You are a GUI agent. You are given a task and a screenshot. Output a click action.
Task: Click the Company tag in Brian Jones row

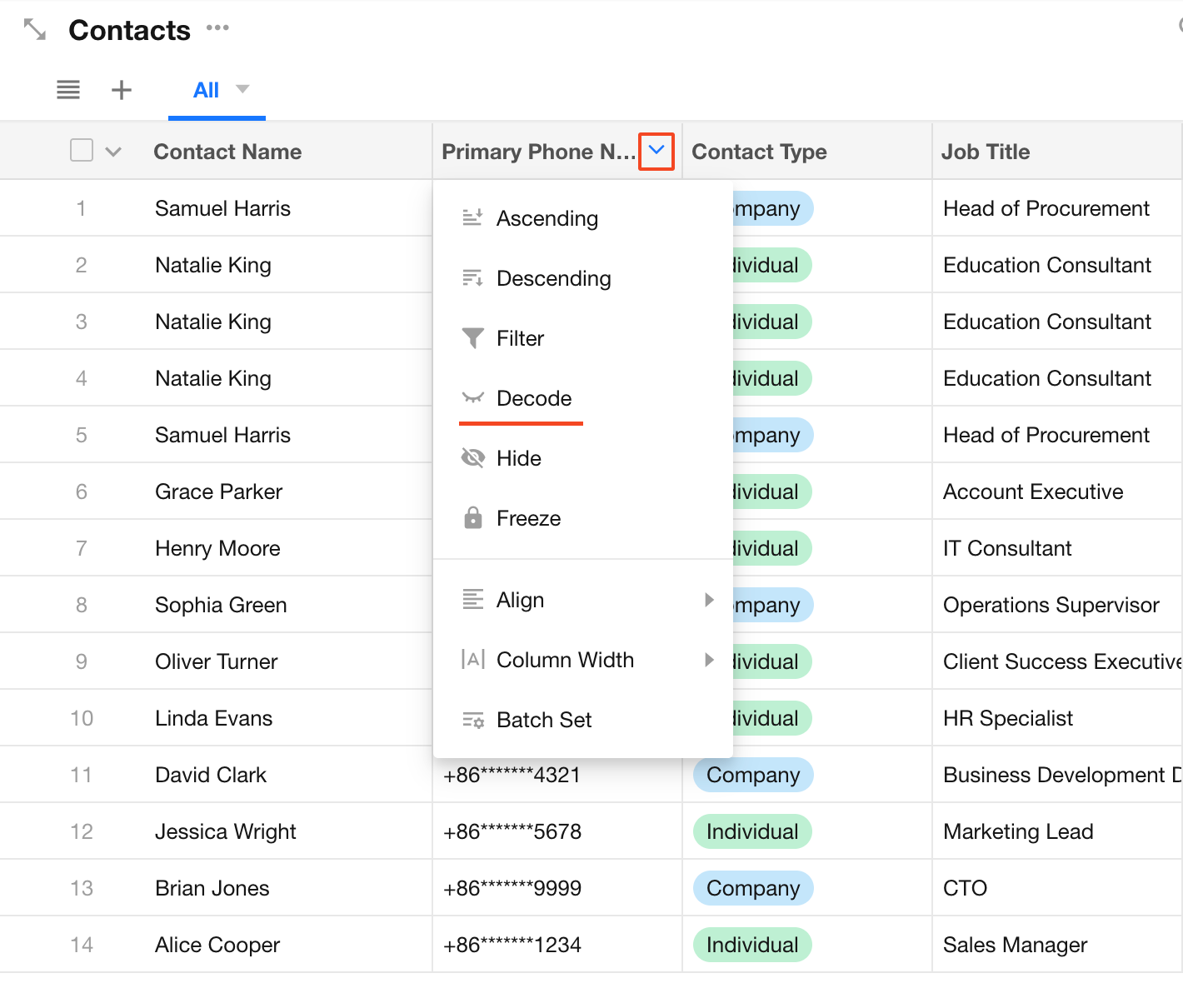click(752, 888)
